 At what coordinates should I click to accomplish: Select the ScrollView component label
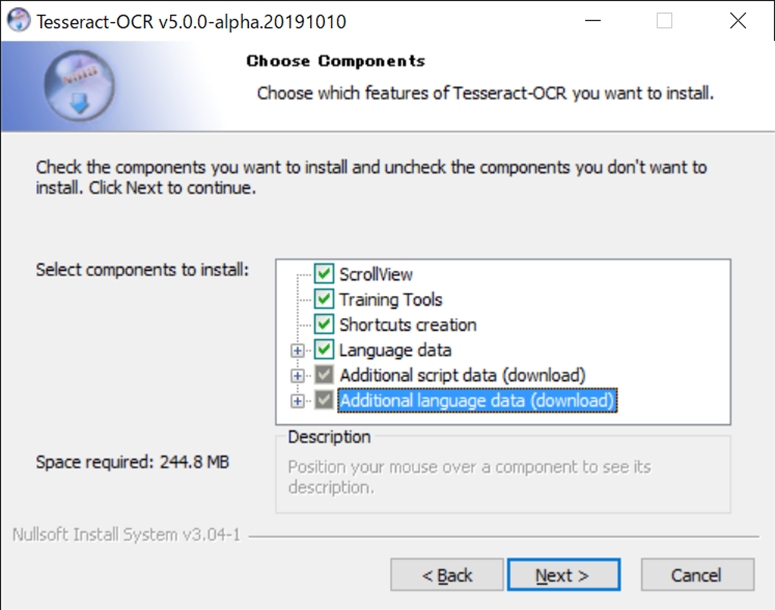click(x=376, y=274)
